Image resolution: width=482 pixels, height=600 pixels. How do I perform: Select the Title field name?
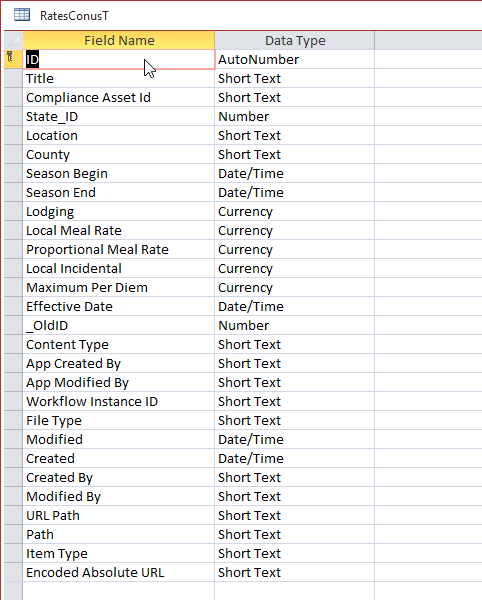click(119, 78)
